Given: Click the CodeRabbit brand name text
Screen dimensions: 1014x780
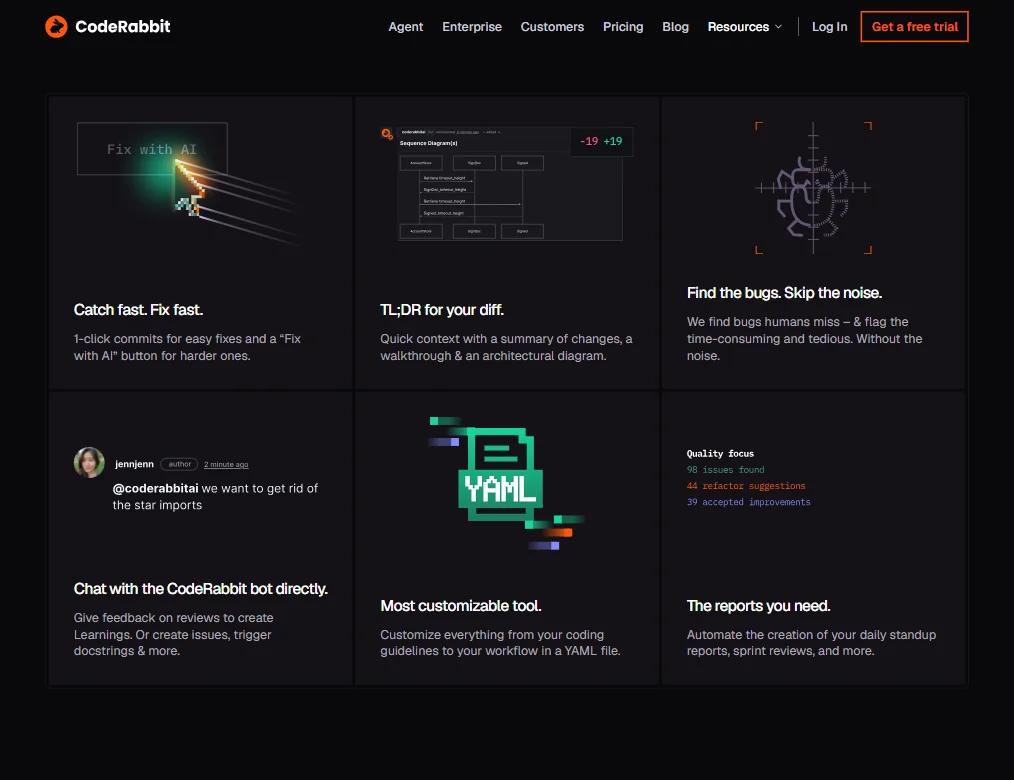Looking at the screenshot, I should [123, 27].
